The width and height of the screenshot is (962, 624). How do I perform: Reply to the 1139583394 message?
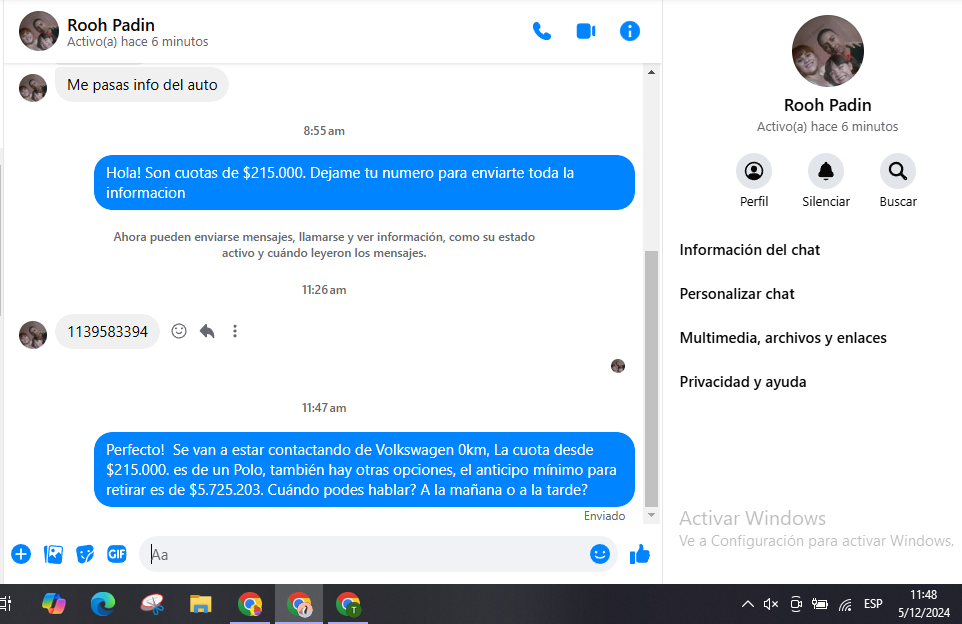coord(207,331)
